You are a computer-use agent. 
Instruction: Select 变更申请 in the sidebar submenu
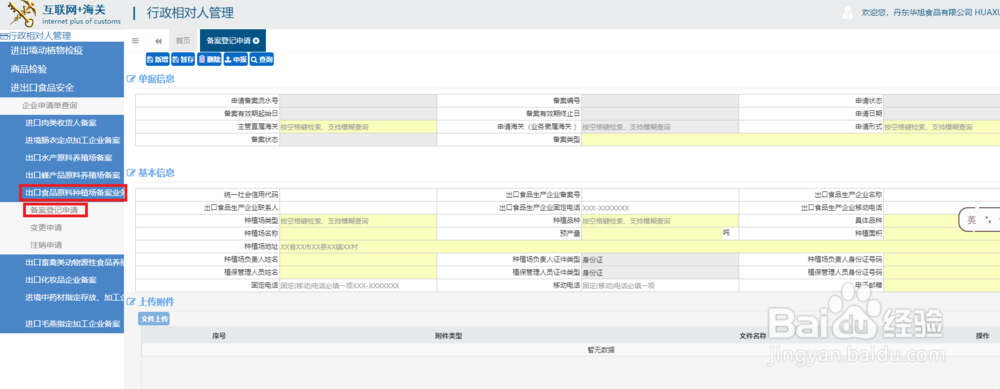(x=46, y=227)
